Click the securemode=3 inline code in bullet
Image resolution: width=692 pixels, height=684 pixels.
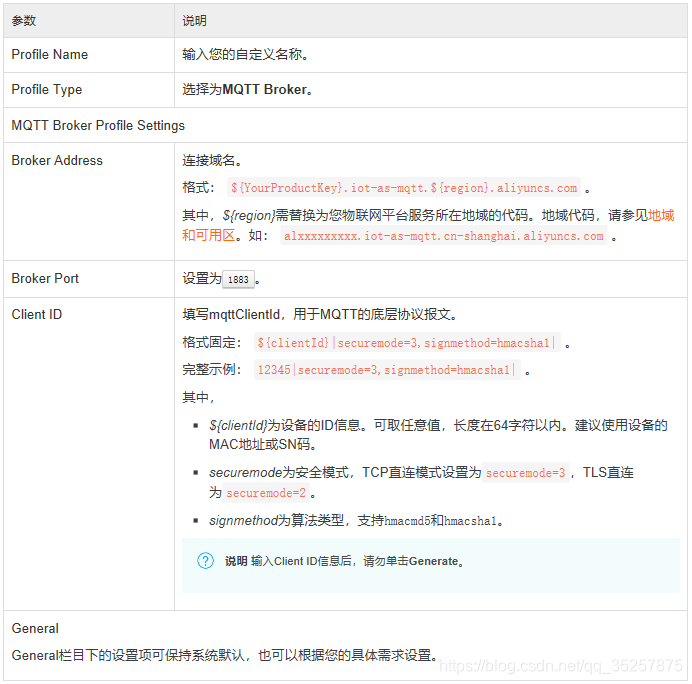point(525,473)
